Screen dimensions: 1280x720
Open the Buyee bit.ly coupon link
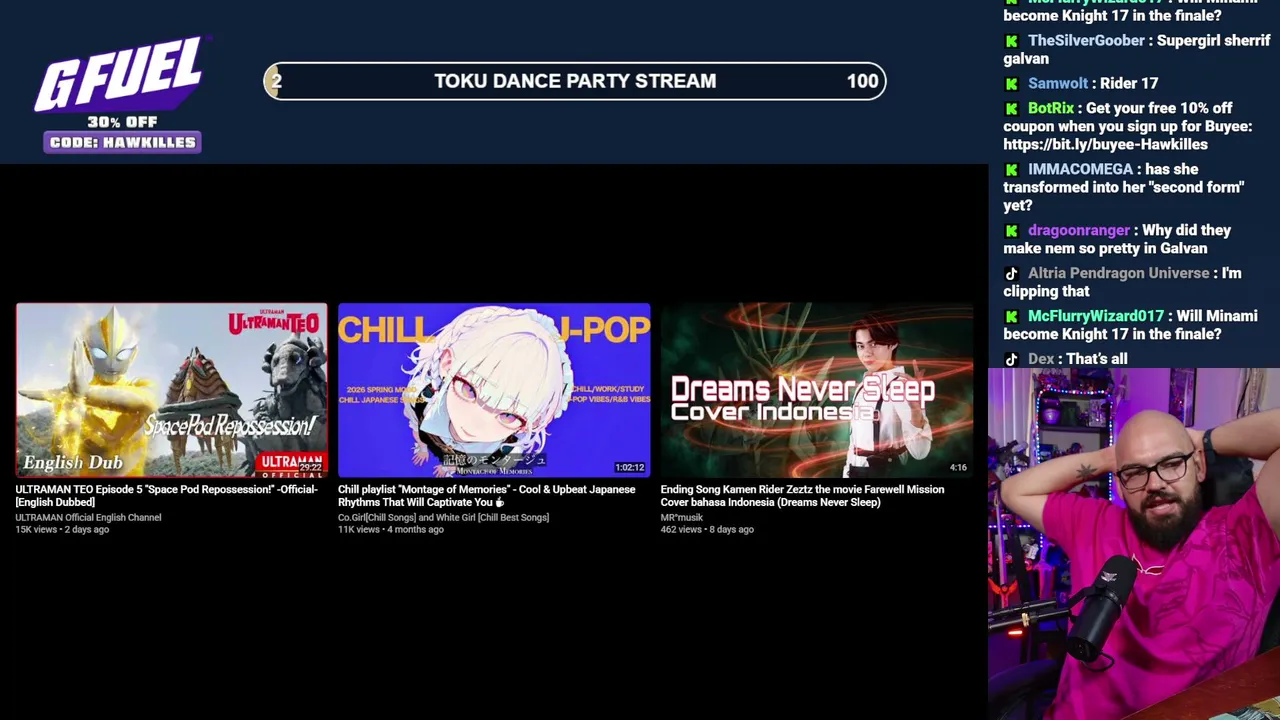pos(1105,144)
